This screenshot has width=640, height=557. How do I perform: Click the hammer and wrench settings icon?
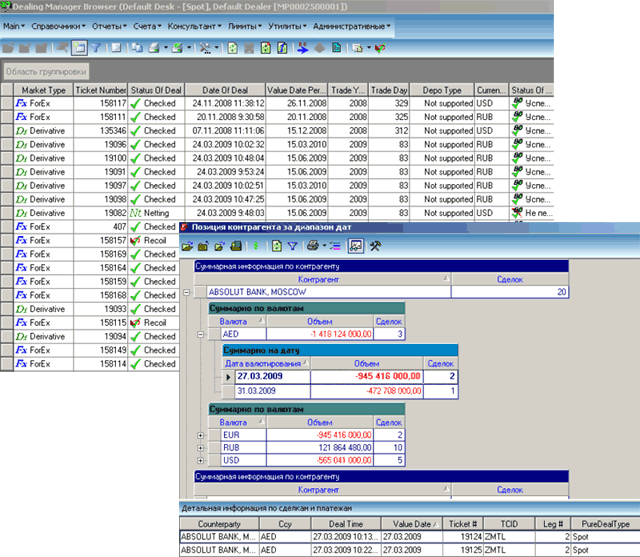coord(376,246)
